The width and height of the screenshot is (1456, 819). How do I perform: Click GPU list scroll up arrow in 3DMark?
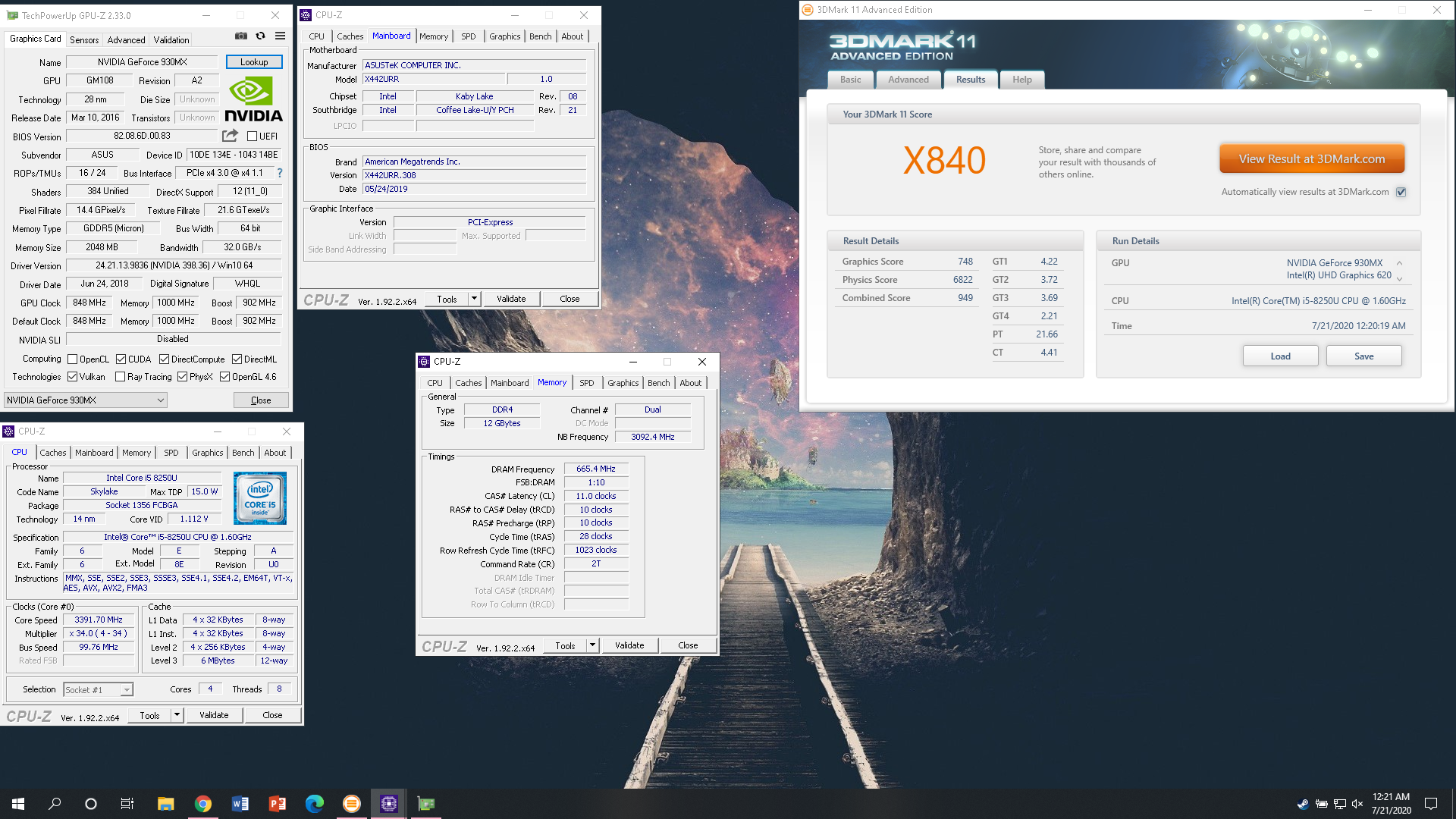[1399, 263]
